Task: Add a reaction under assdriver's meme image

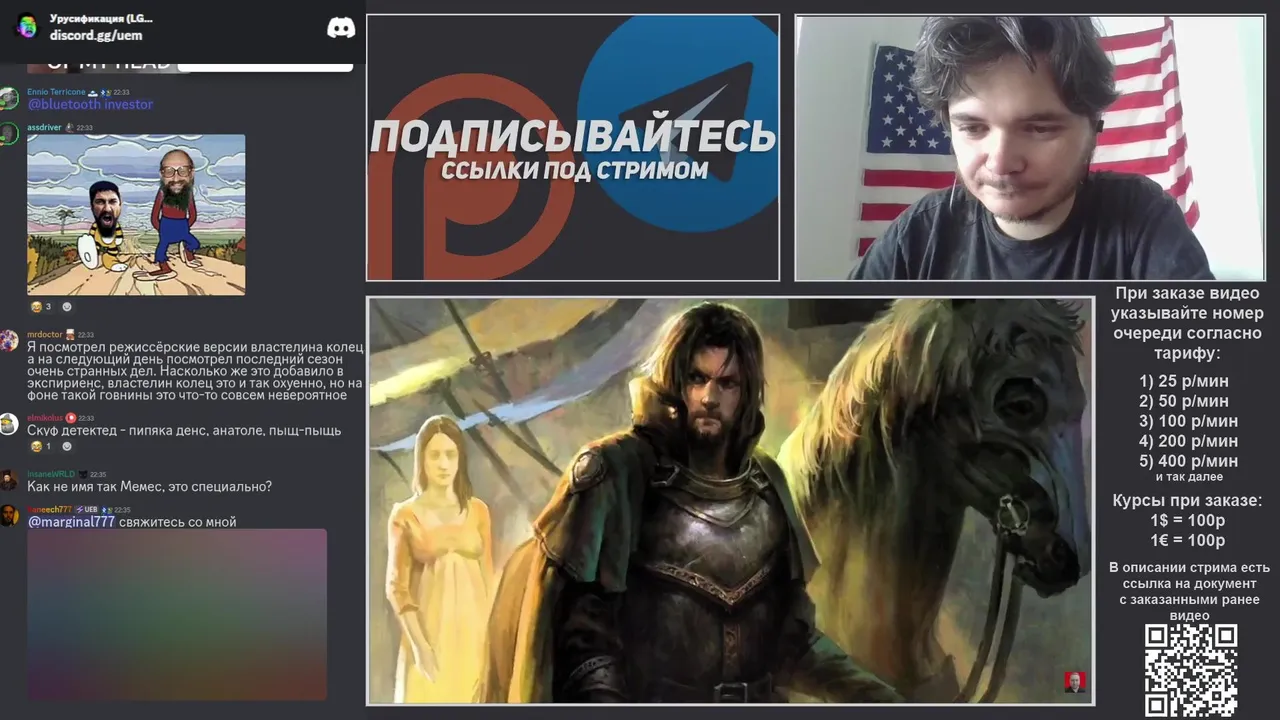Action: (x=67, y=307)
